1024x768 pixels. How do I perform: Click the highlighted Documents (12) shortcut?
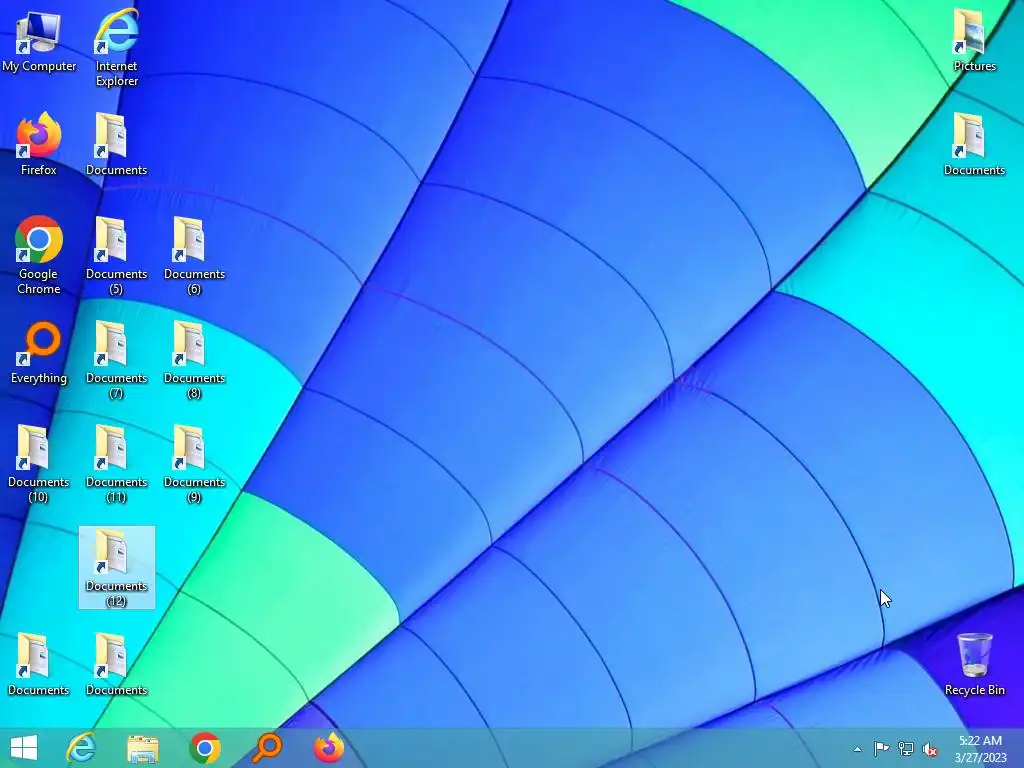click(x=117, y=568)
